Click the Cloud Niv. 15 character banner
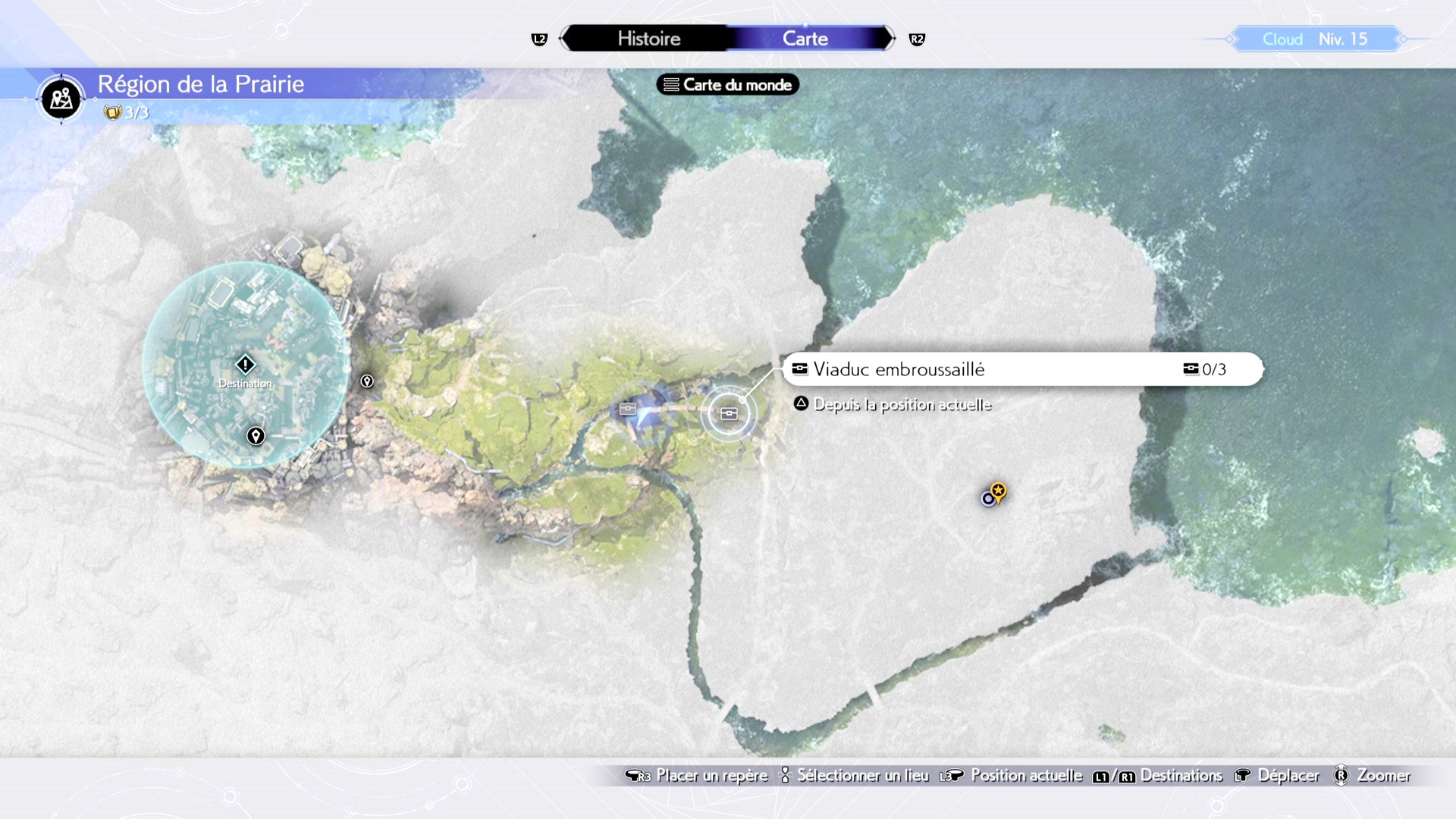This screenshot has width=1456, height=819. tap(1314, 39)
